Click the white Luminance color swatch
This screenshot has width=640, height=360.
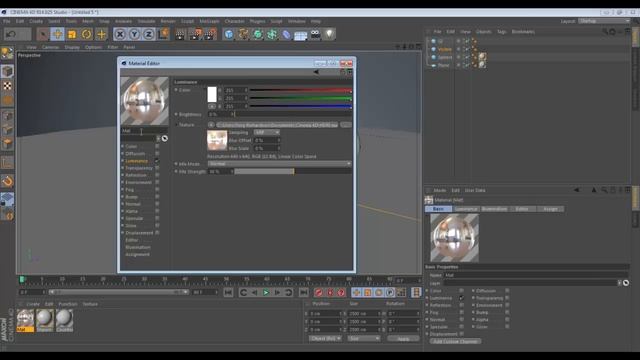tap(212, 94)
